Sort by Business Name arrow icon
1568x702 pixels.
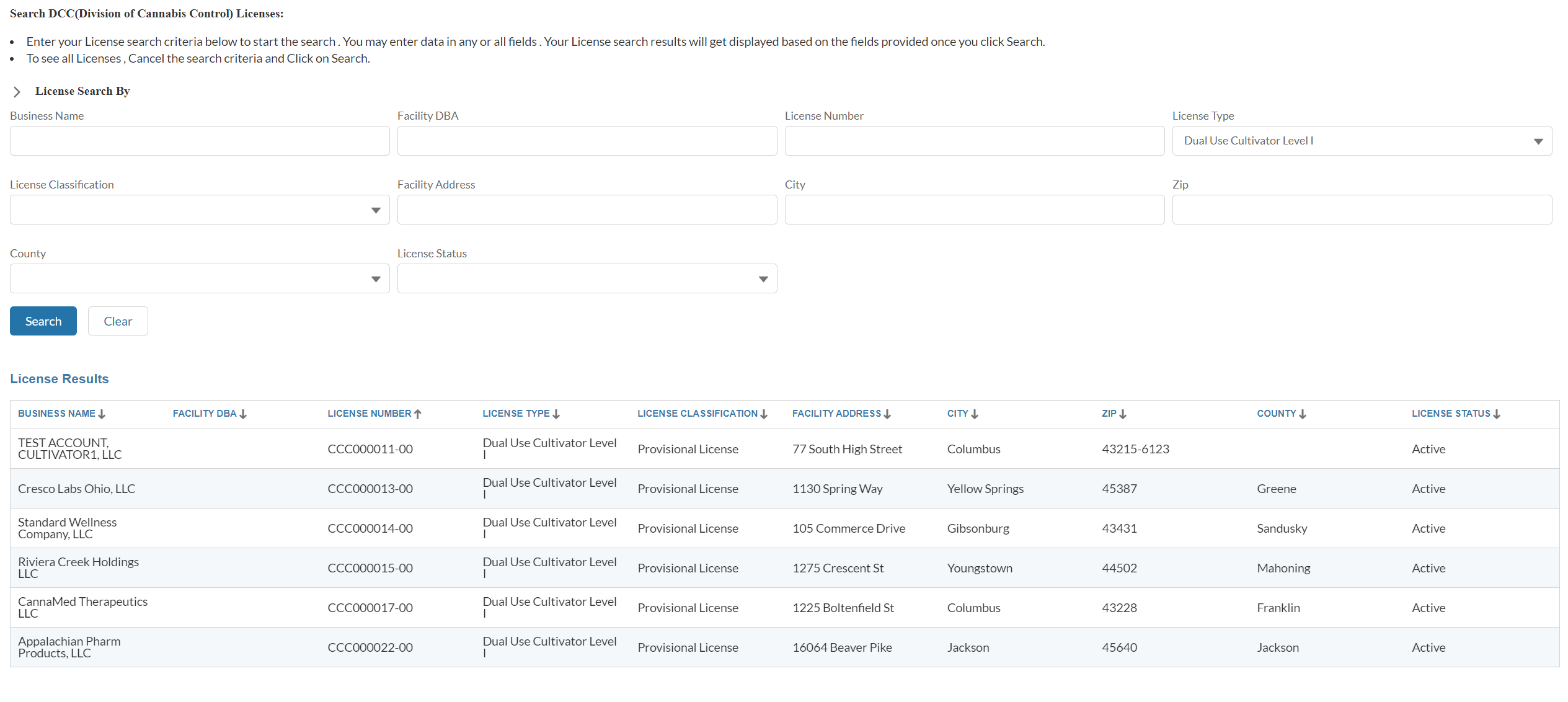coord(102,414)
